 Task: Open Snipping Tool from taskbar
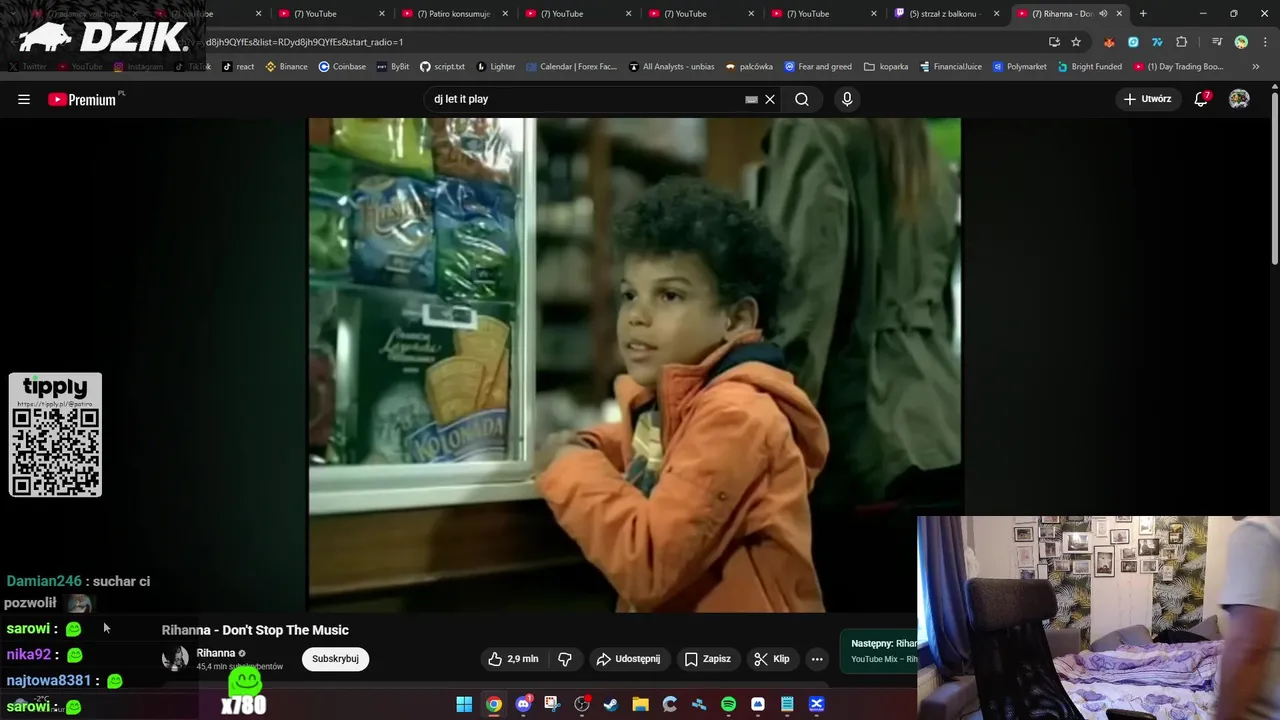(552, 704)
